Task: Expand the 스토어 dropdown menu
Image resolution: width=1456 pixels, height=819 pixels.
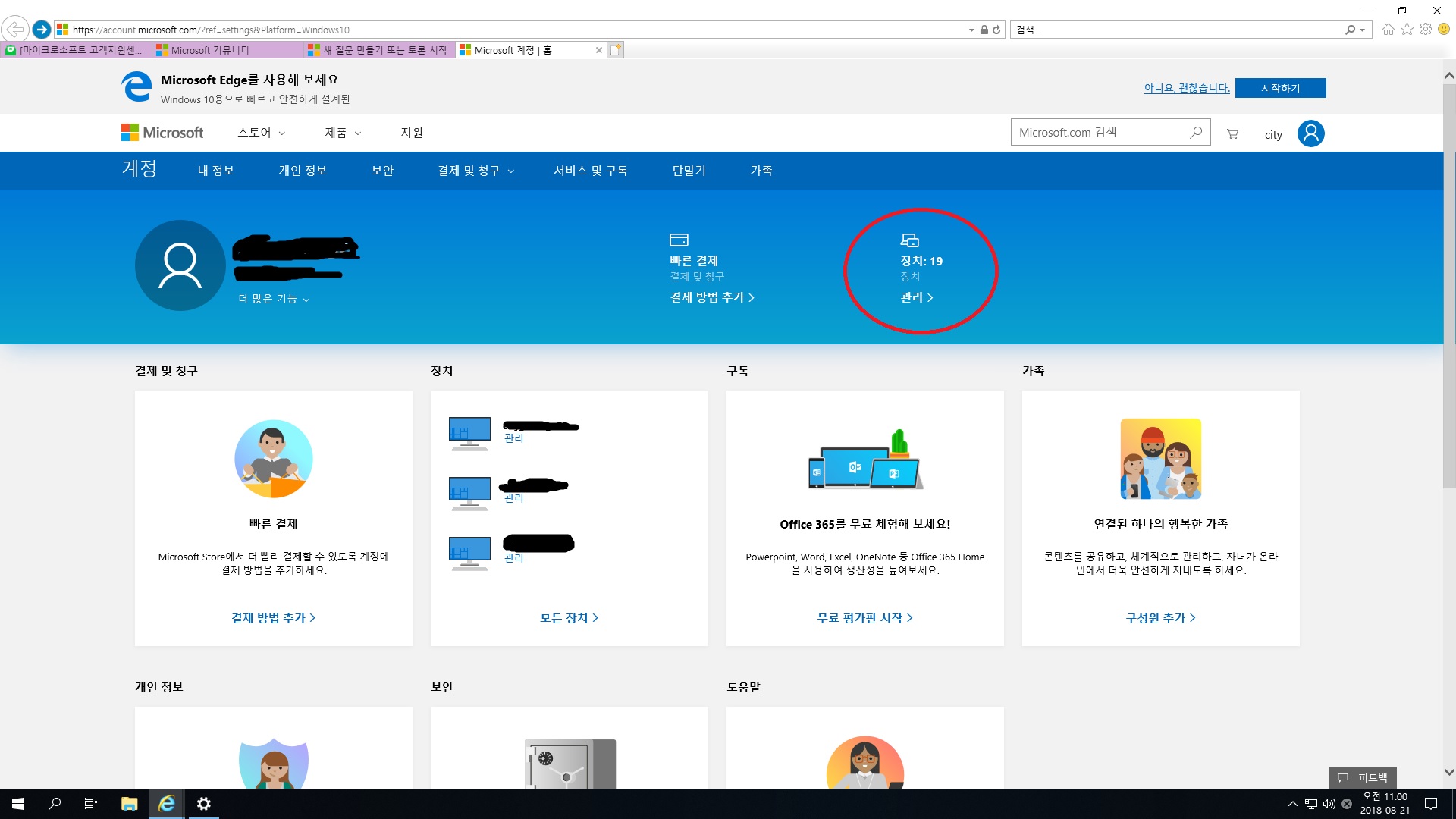Action: pos(261,133)
